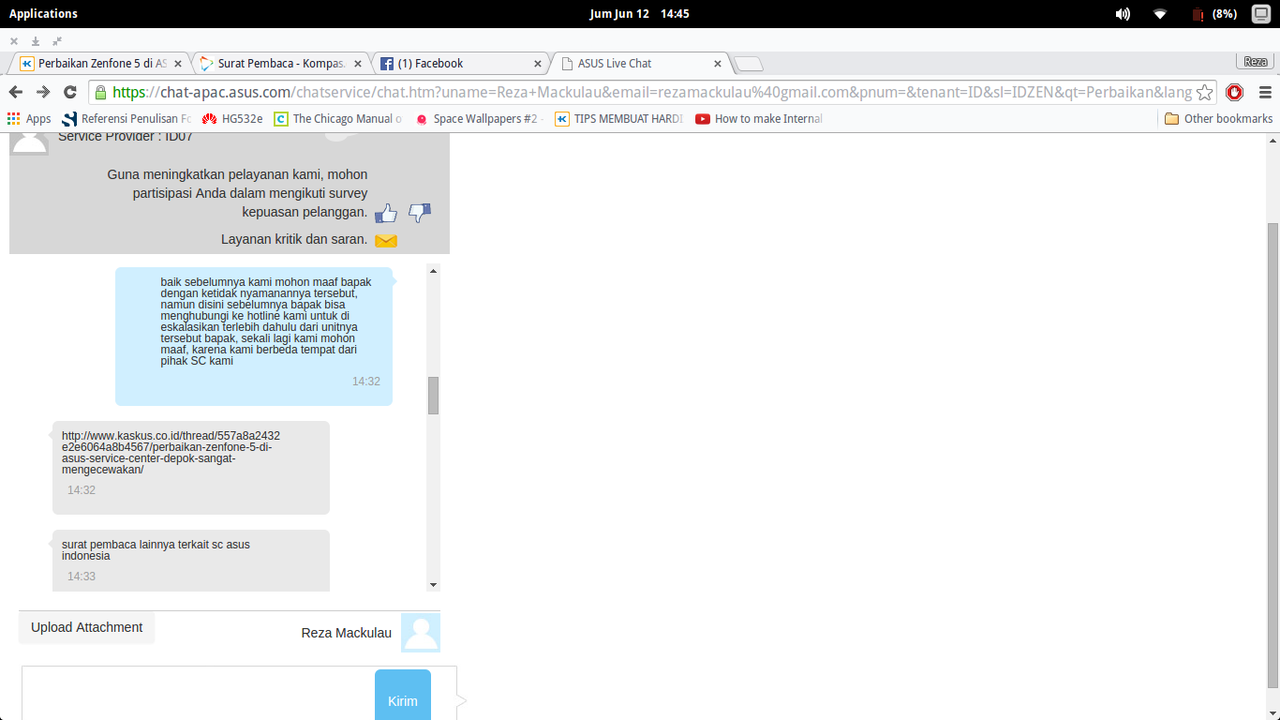Open clock Jum Jun 12 14:45
Screen dimensions: 1280x720
click(x=639, y=14)
